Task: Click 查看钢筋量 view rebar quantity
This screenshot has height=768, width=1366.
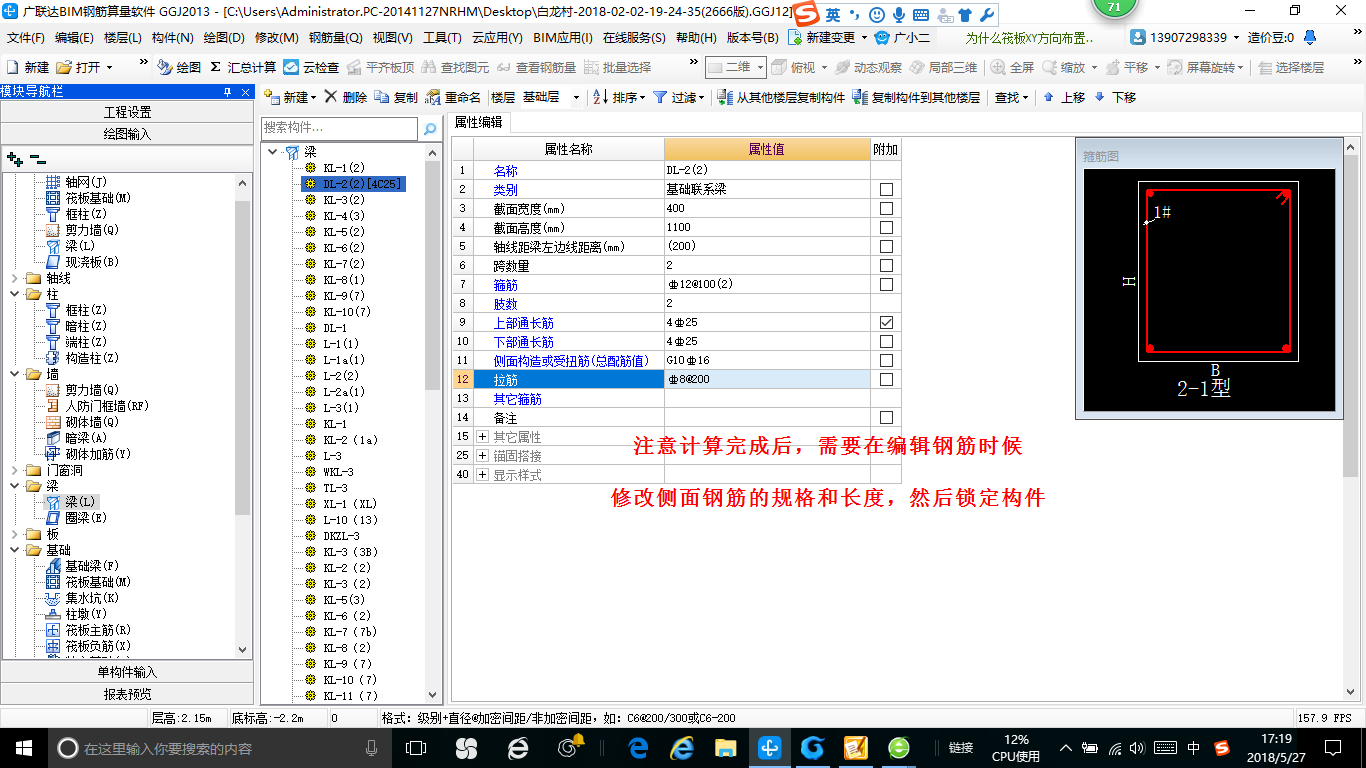Action: click(x=536, y=67)
